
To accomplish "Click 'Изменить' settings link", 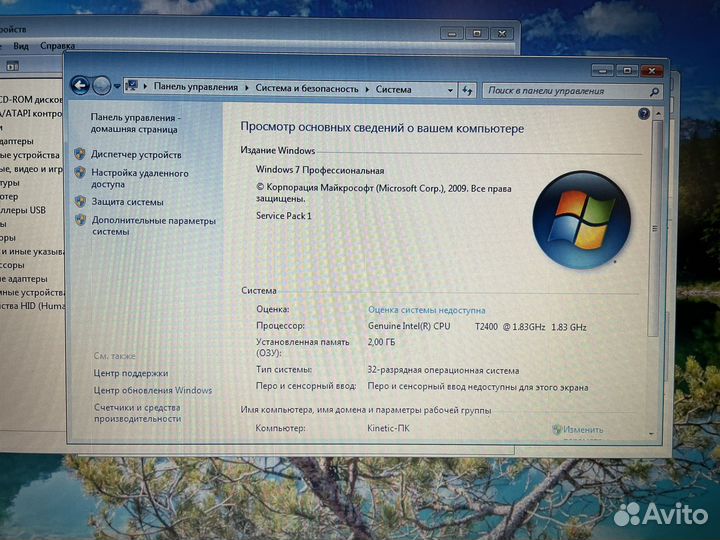I will (583, 430).
